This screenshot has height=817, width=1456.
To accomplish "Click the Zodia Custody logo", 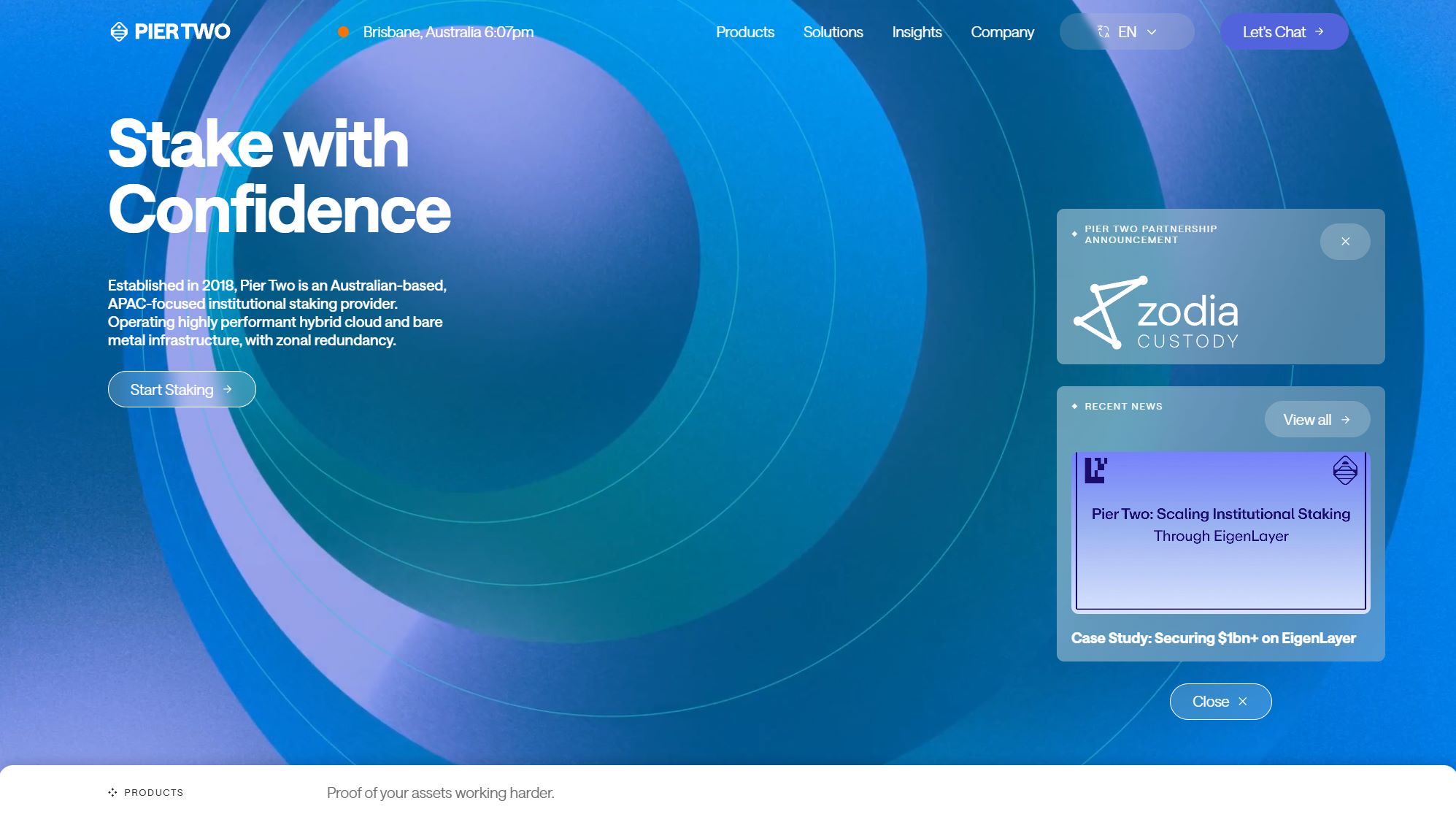I will pos(1156,312).
